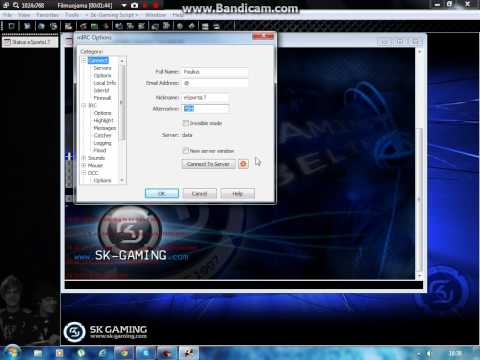This screenshot has width=480, height=360.
Task: Click the taskbar volume icon
Action: (429, 353)
